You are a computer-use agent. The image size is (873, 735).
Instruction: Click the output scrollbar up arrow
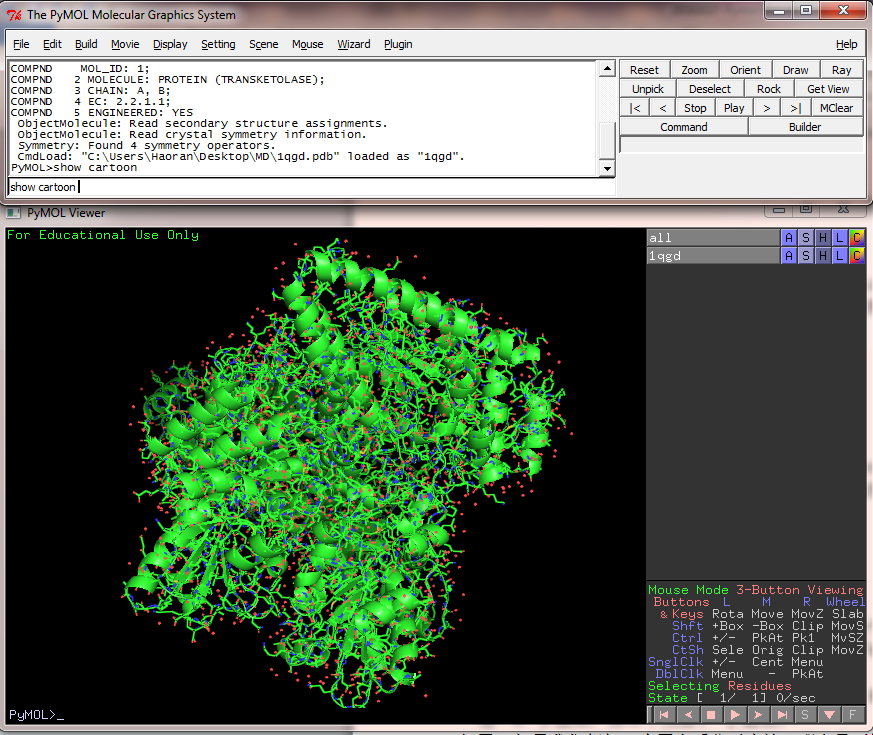(x=607, y=68)
